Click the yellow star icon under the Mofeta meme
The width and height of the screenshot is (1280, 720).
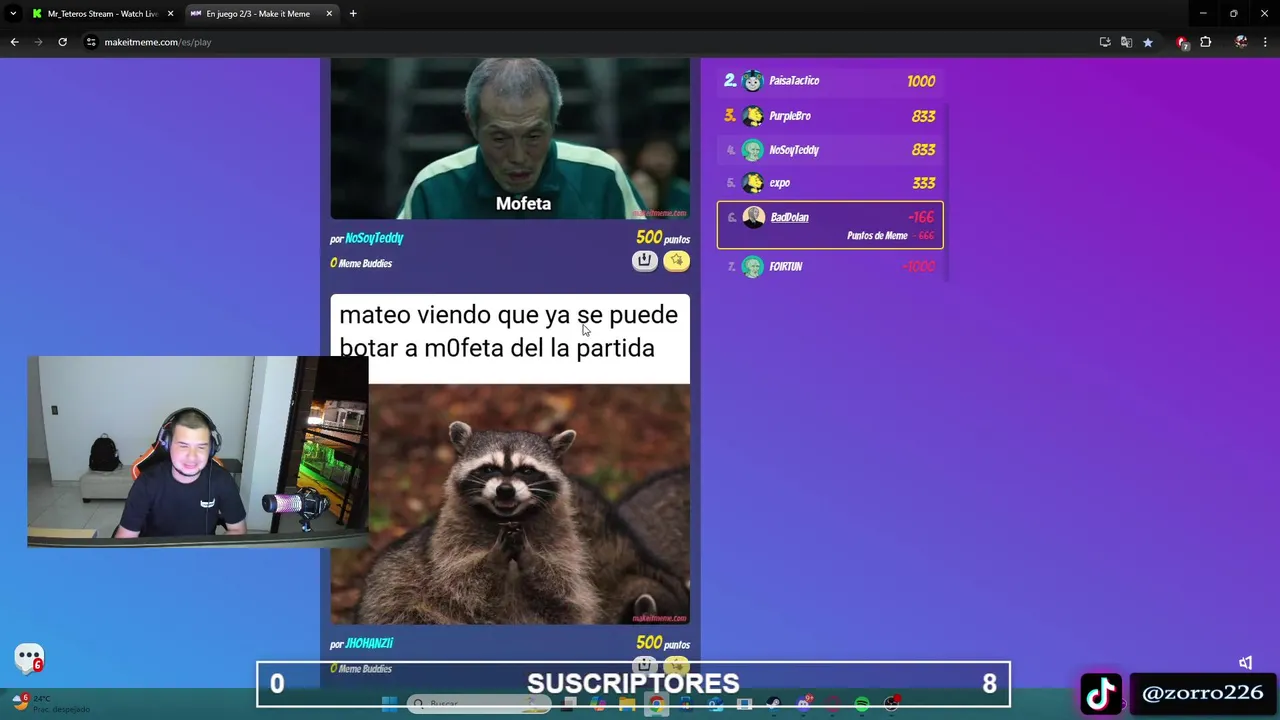pyautogui.click(x=677, y=261)
